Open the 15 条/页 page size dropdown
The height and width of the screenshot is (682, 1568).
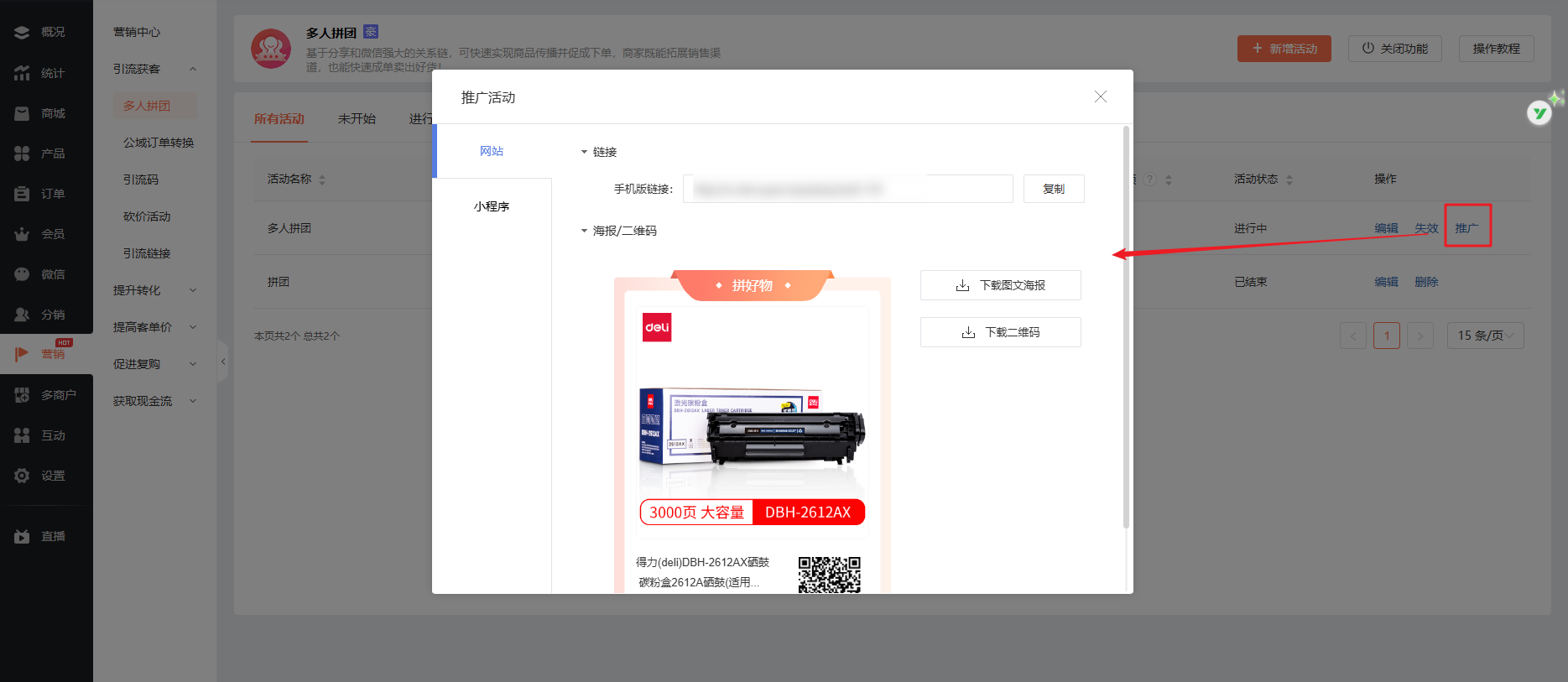[x=1485, y=336]
